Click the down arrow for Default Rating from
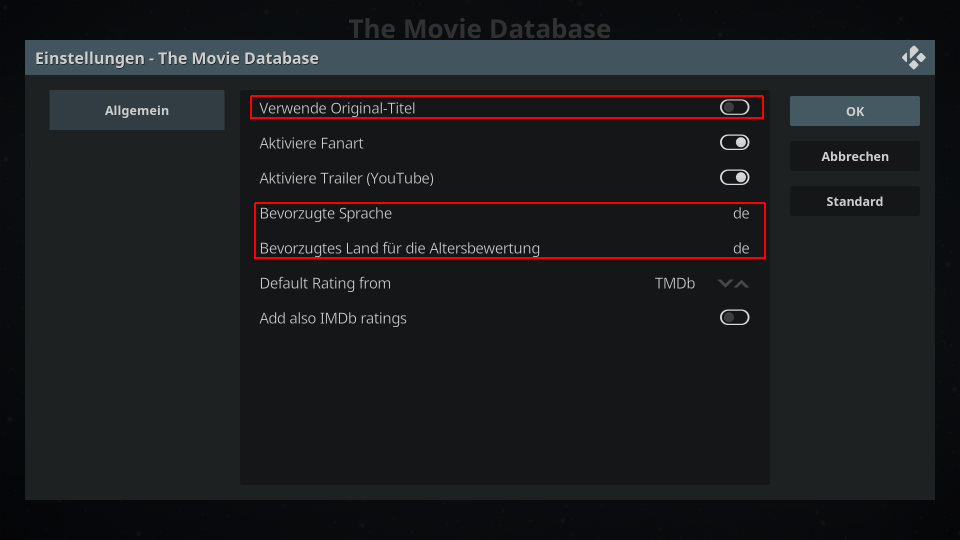The width and height of the screenshot is (960, 540). click(x=725, y=283)
